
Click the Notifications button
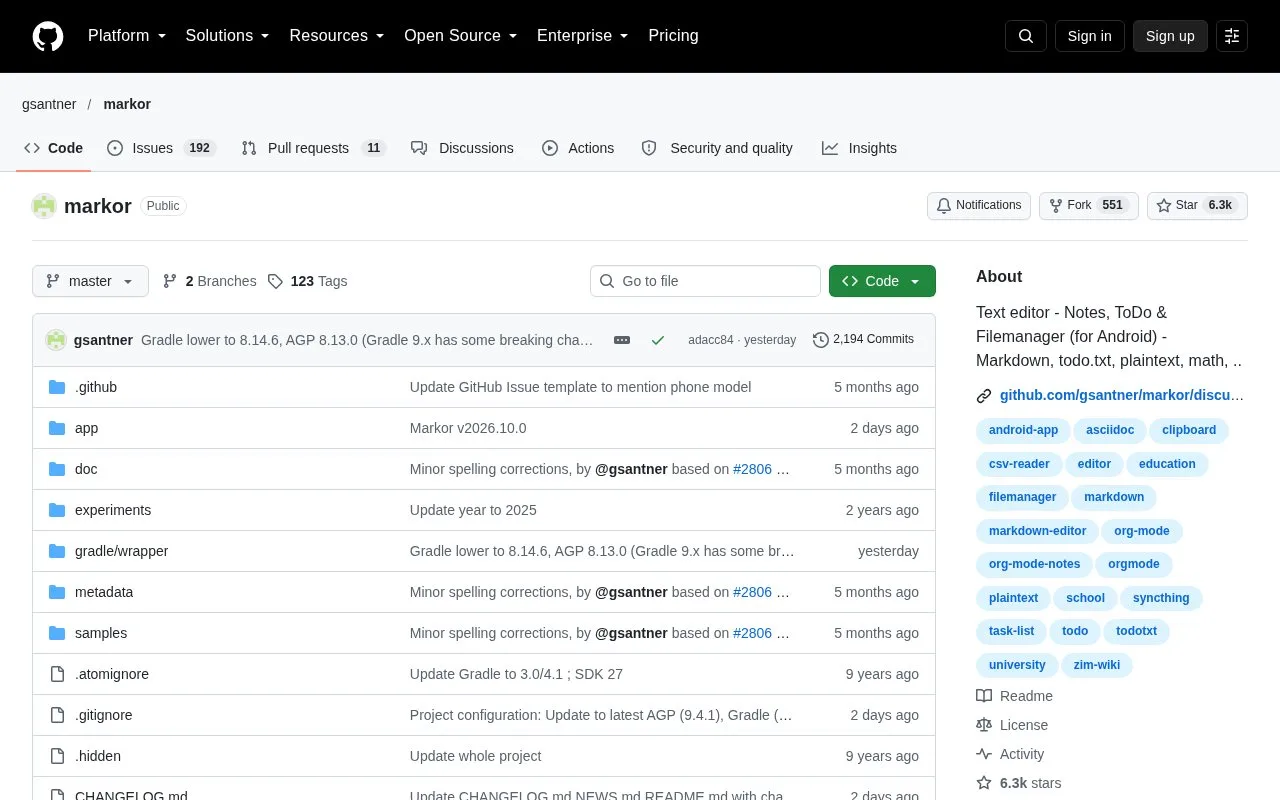[x=979, y=206]
